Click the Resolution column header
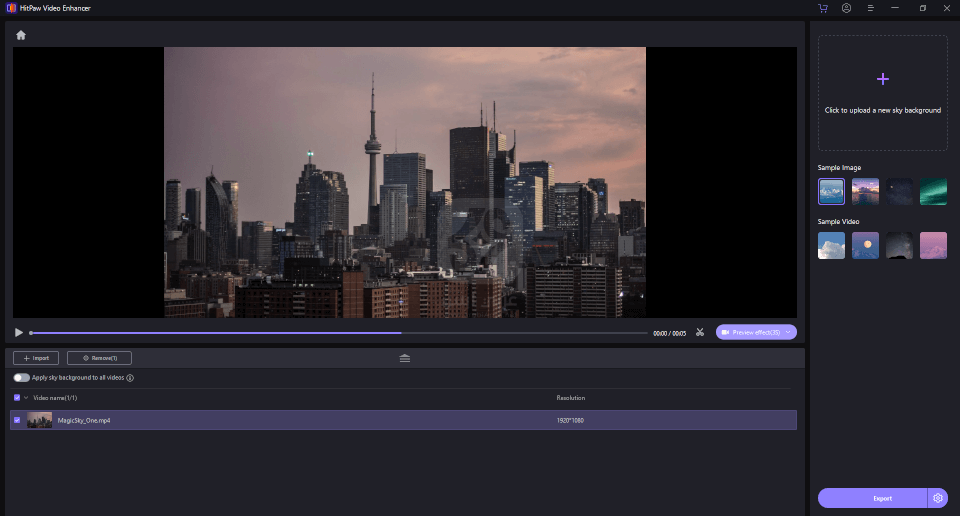 571,398
